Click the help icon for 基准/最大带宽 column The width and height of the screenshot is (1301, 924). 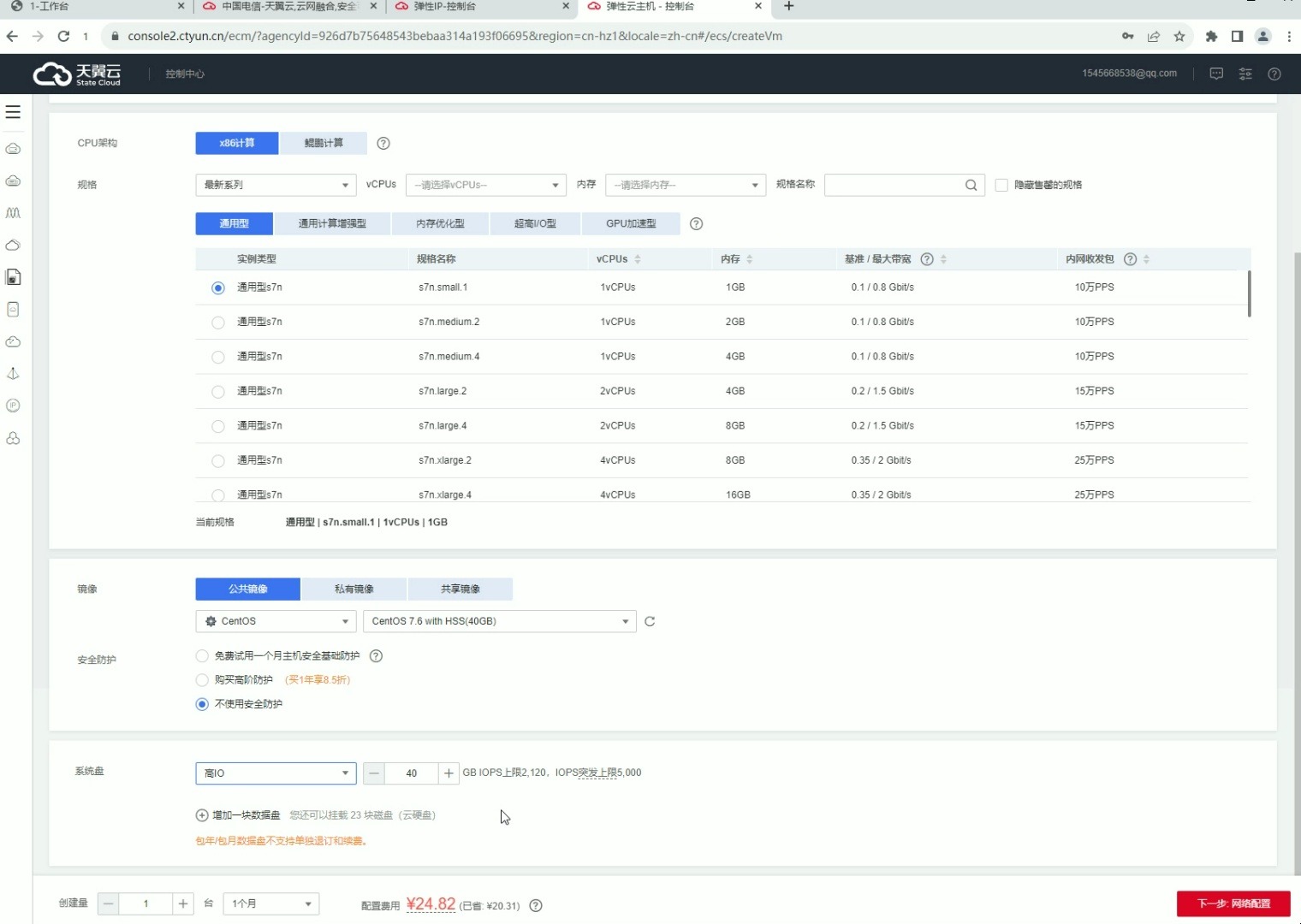(926, 259)
